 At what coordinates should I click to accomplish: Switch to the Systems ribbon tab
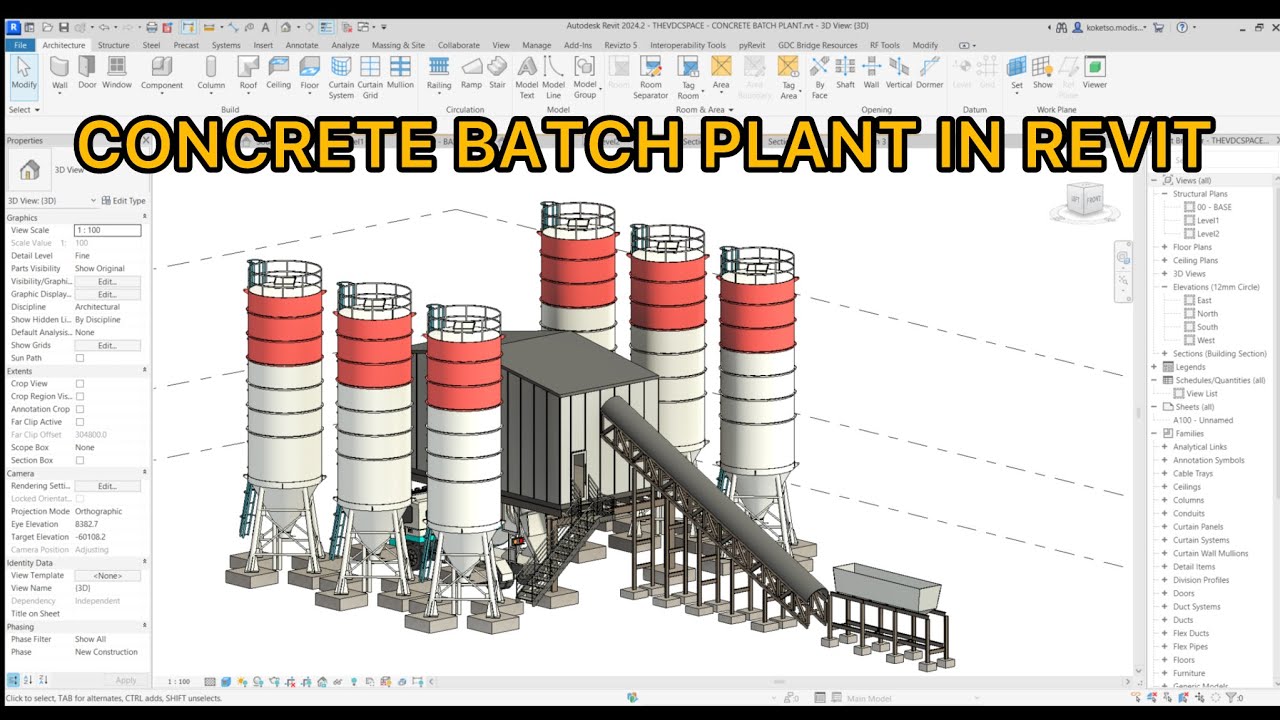226,45
